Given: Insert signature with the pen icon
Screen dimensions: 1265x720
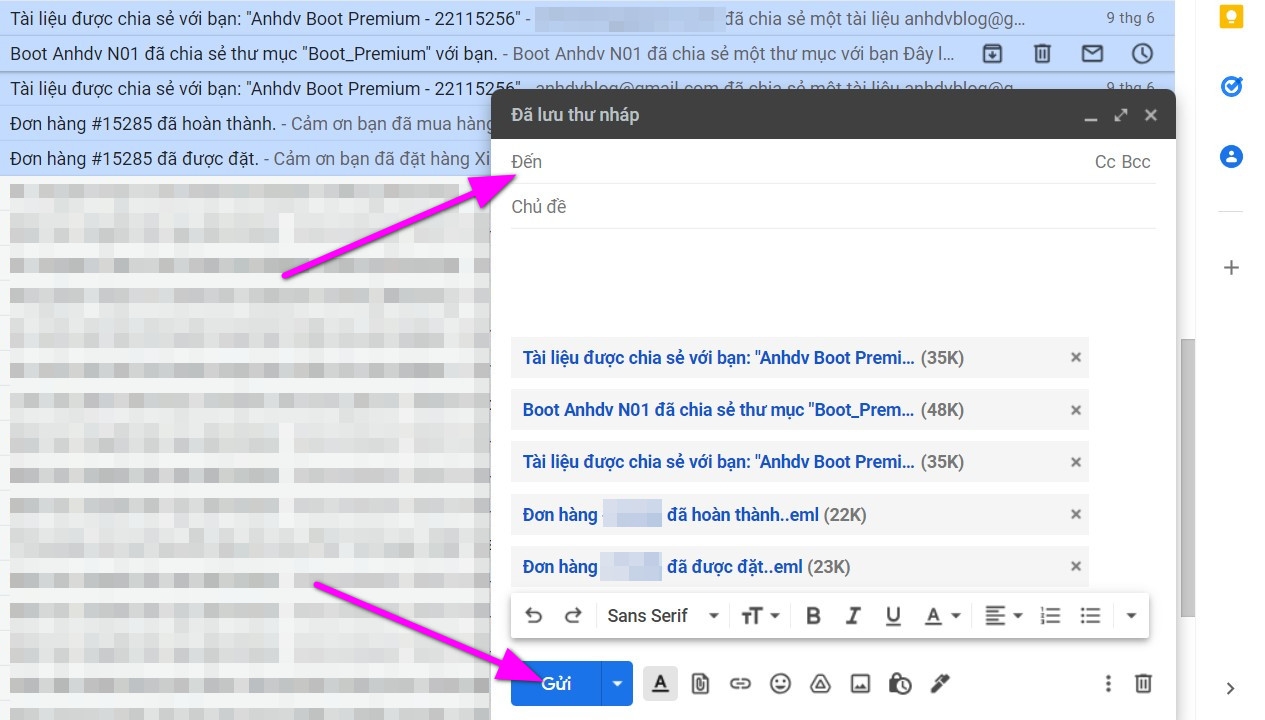Looking at the screenshot, I should (939, 683).
